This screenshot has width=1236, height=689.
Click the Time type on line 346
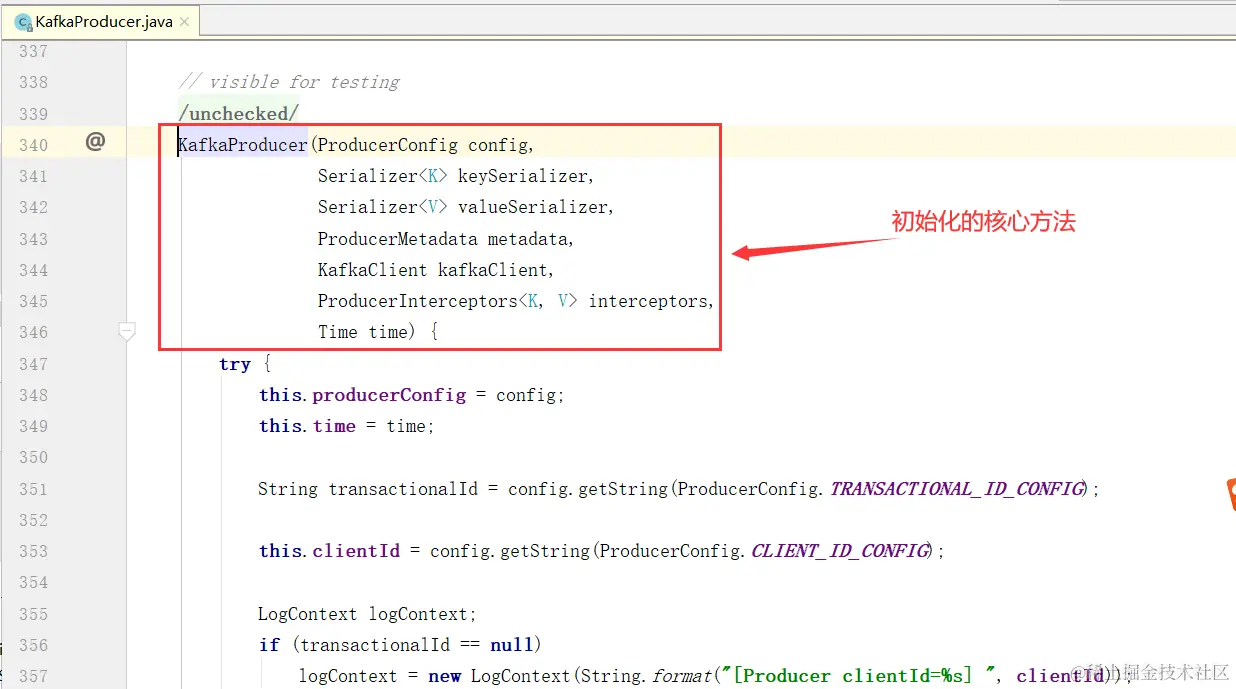coord(338,332)
